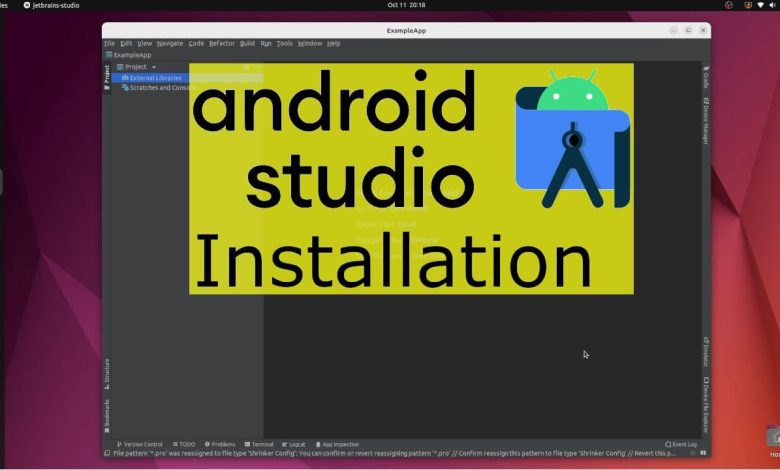Open the Build menu
Image resolution: width=780 pixels, height=470 pixels.
coord(247,43)
